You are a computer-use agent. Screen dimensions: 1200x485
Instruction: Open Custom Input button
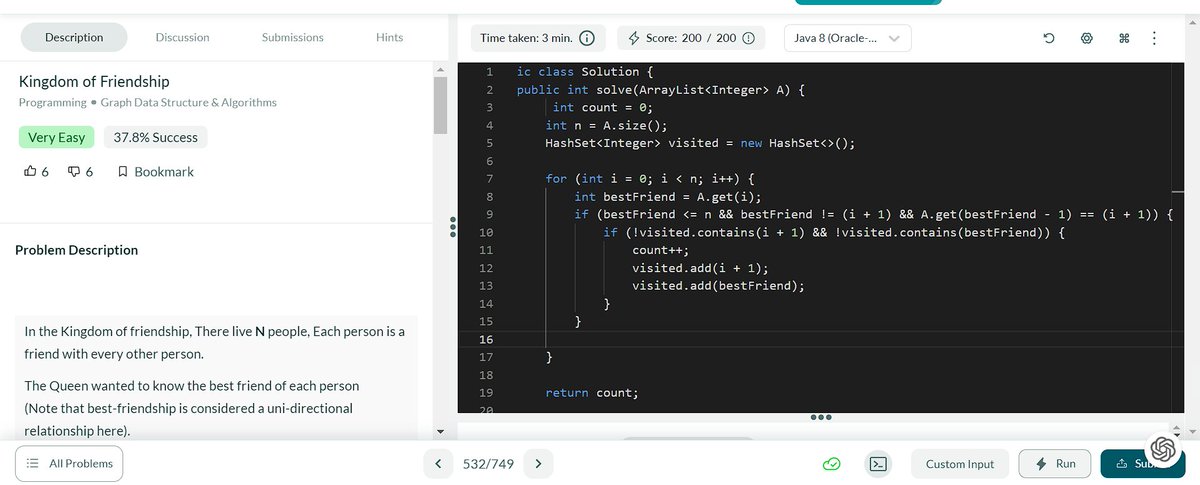tap(959, 464)
